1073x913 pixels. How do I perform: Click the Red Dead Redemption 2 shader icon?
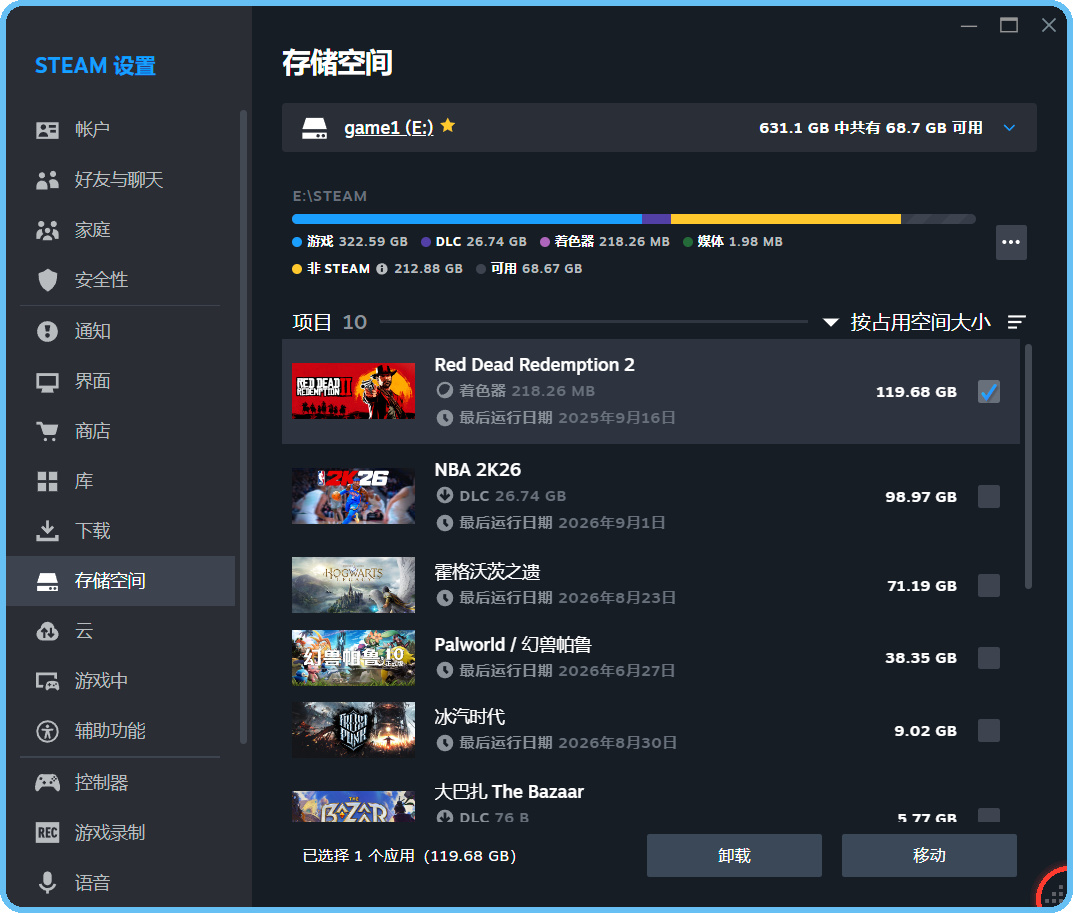(445, 391)
